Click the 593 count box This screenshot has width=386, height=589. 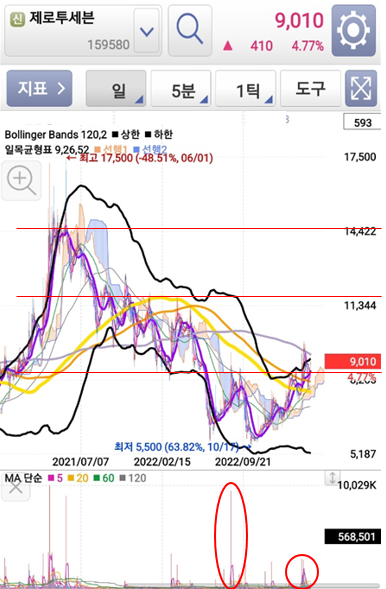(362, 122)
